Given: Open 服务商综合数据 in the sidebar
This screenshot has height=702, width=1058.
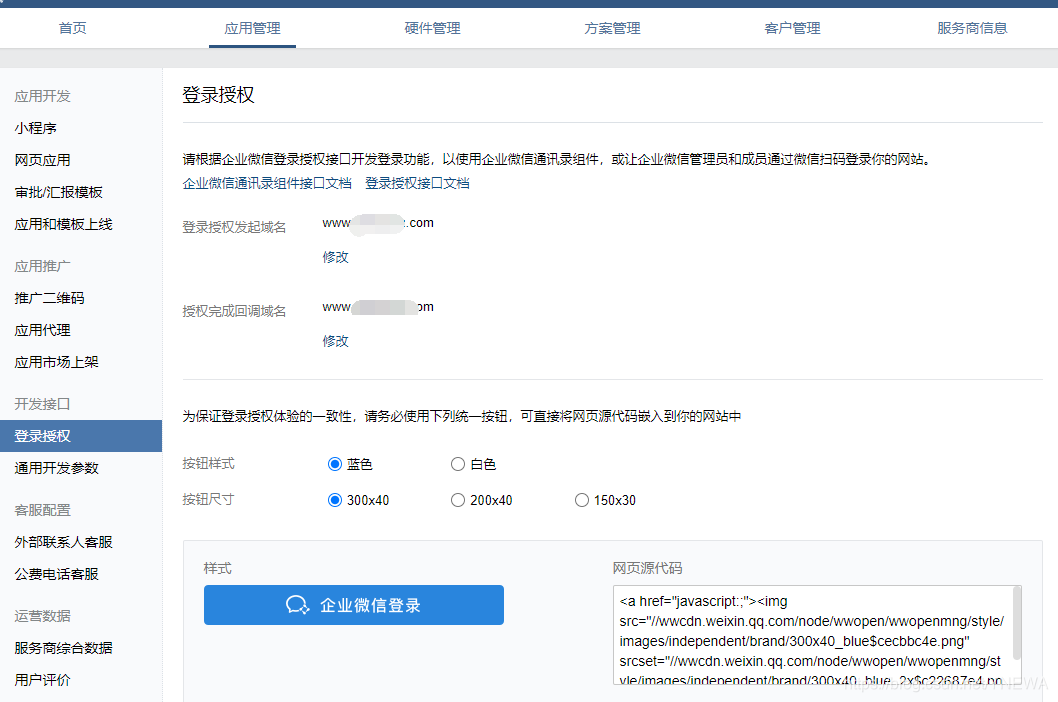Looking at the screenshot, I should 63,648.
